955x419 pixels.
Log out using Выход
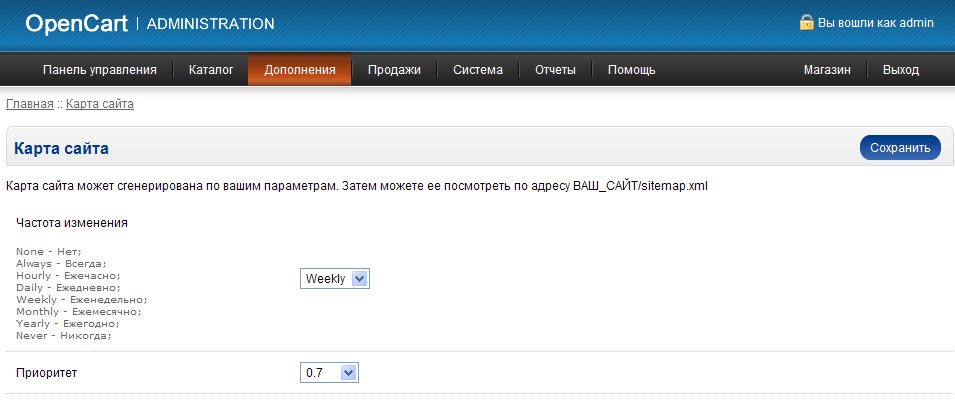[x=901, y=70]
